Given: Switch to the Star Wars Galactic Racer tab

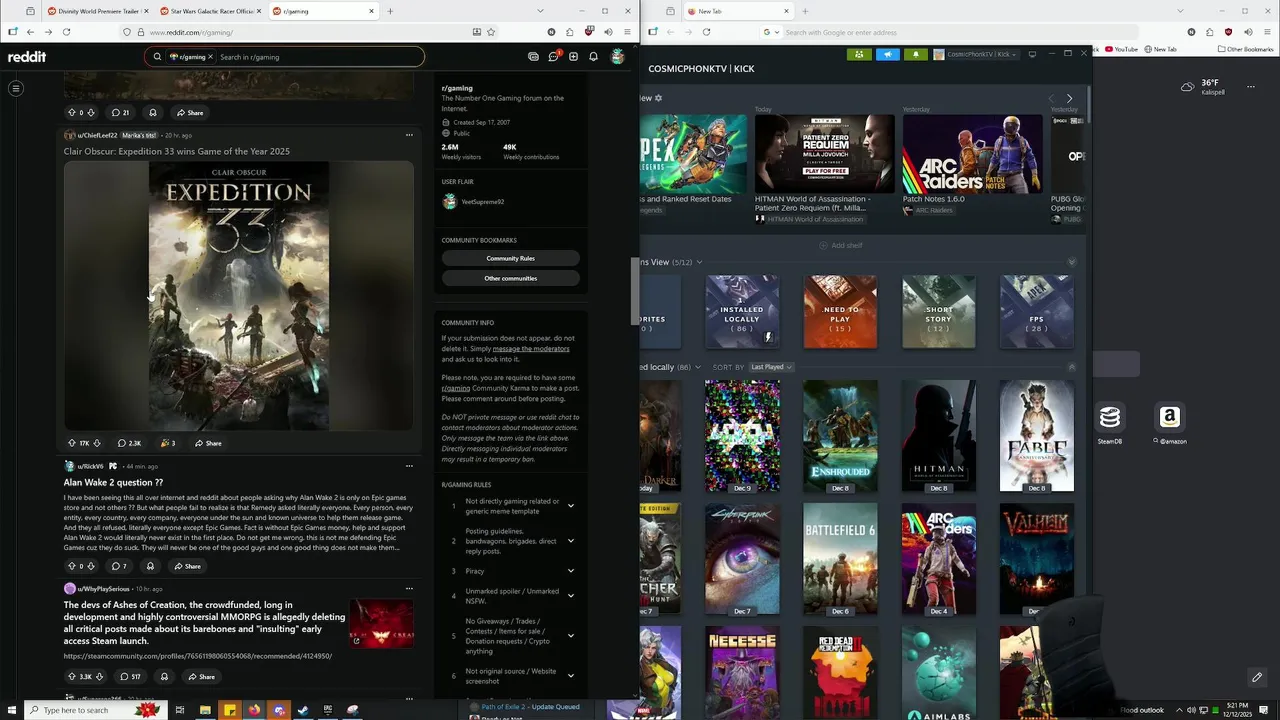Looking at the screenshot, I should [211, 11].
